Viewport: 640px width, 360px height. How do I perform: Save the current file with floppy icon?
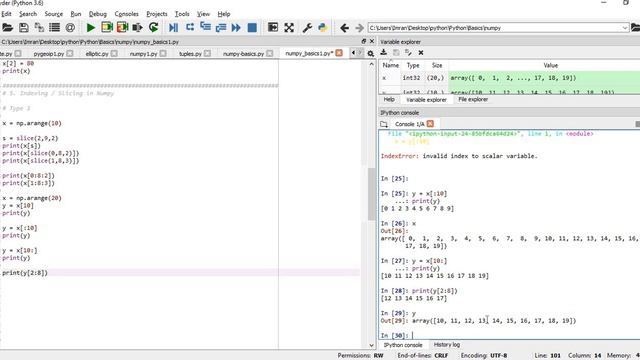click(x=24, y=28)
